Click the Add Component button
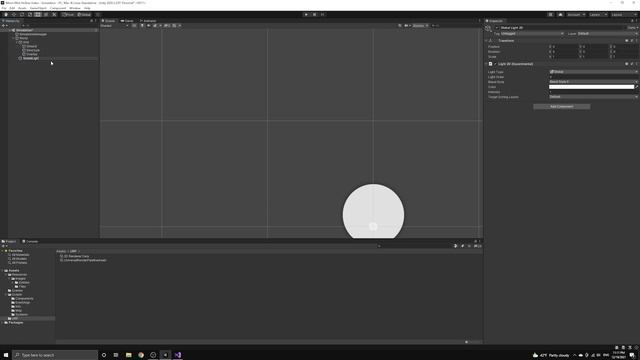The image size is (640, 360). (562, 107)
